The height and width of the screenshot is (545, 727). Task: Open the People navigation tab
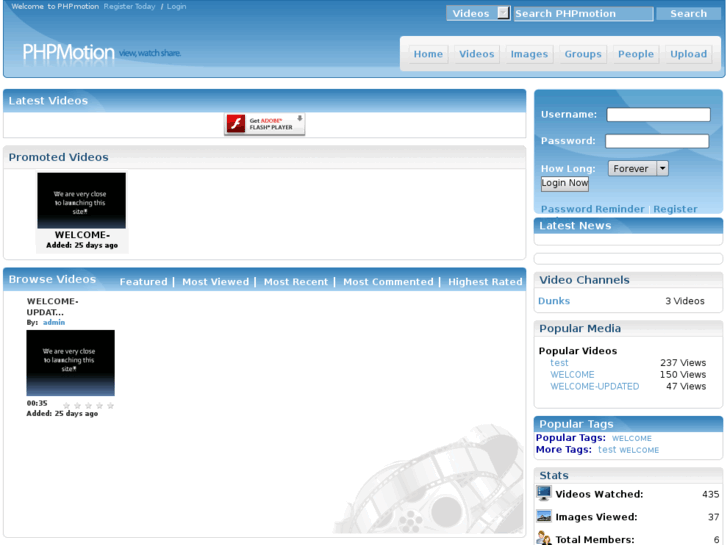tap(636, 54)
